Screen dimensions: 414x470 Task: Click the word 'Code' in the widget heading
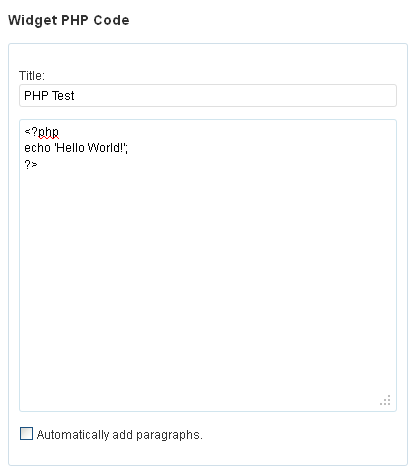(x=111, y=20)
